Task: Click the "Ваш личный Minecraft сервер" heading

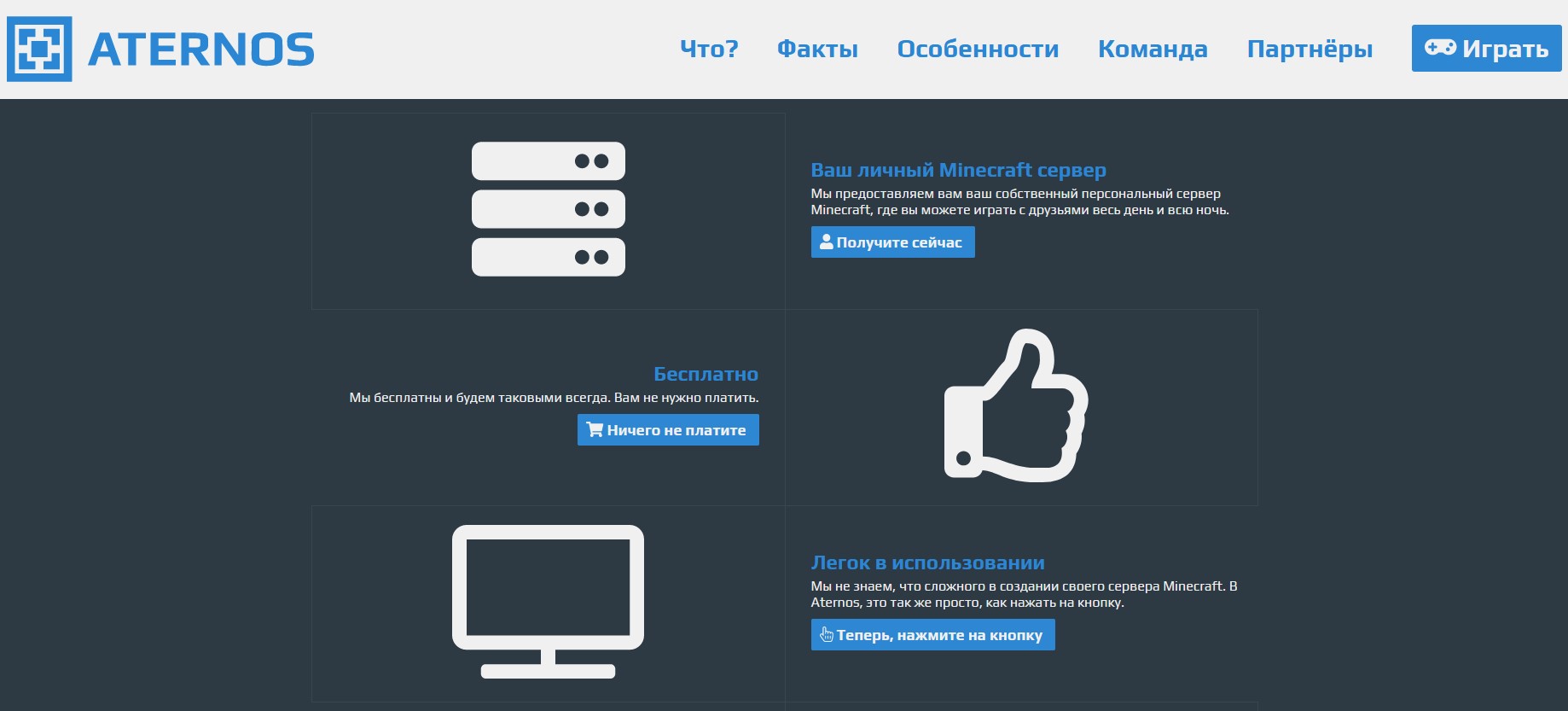Action: pos(958,170)
